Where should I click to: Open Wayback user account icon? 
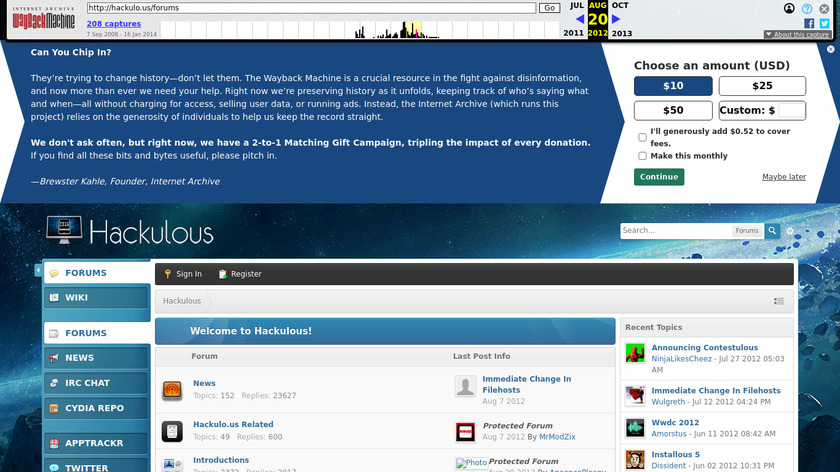789,9
